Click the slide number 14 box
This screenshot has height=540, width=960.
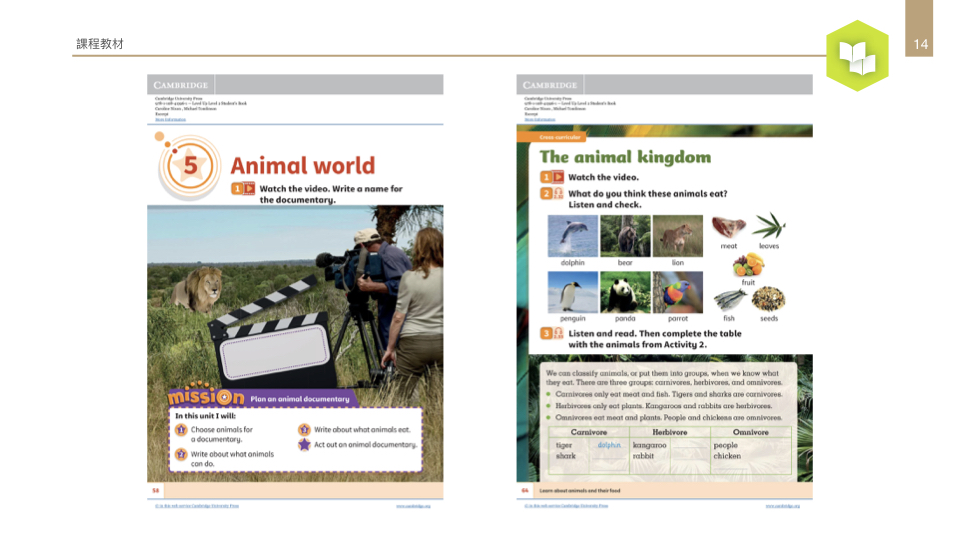[x=921, y=43]
